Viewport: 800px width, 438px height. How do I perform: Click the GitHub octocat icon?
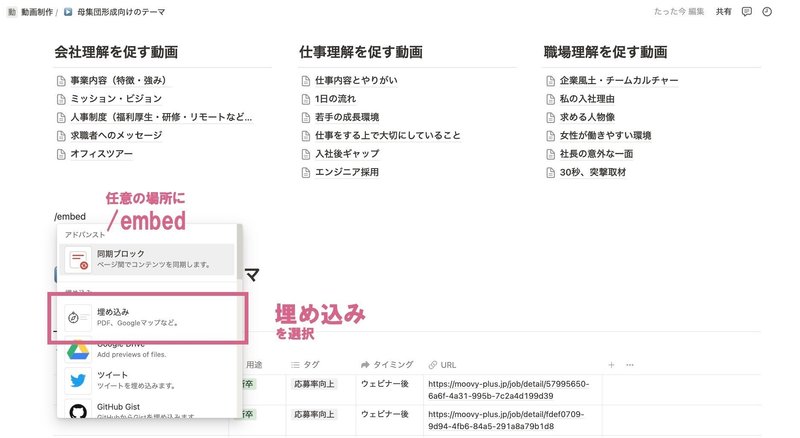[78, 410]
